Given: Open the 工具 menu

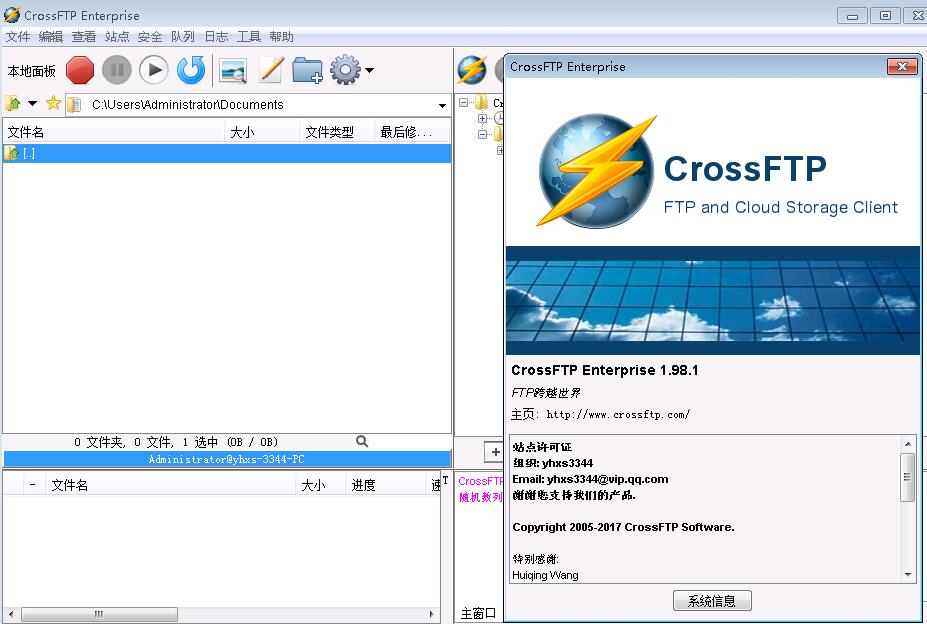Looking at the screenshot, I should 249,37.
